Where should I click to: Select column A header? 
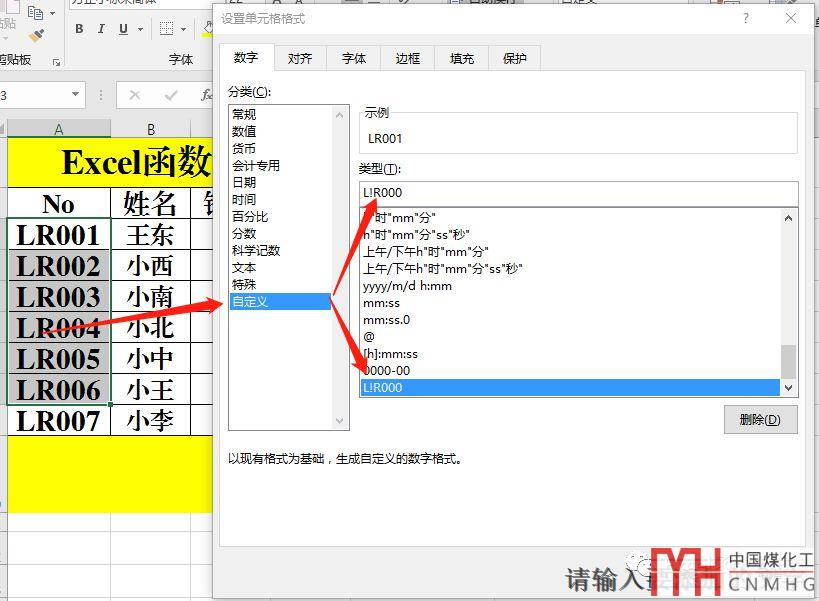pyautogui.click(x=58, y=129)
